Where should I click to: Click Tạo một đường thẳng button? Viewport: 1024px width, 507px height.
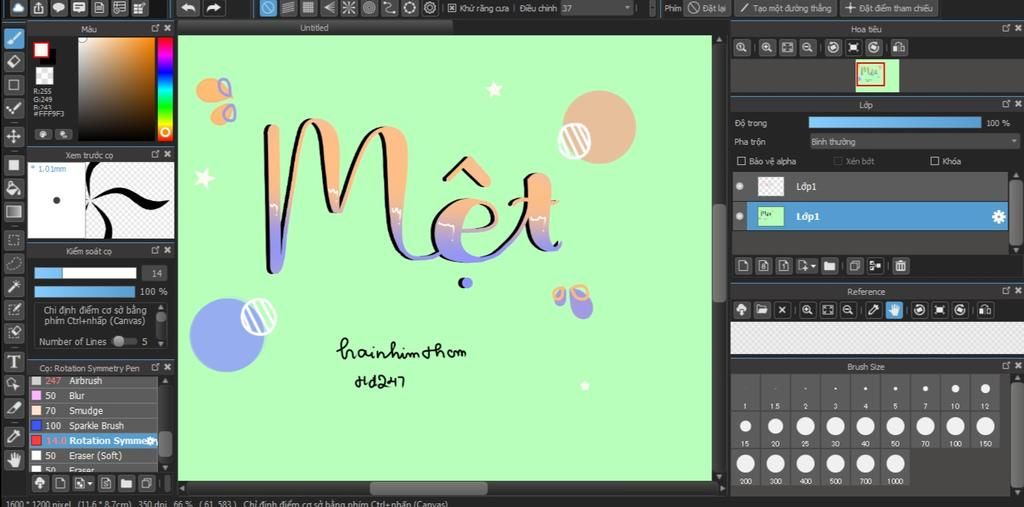[x=786, y=8]
